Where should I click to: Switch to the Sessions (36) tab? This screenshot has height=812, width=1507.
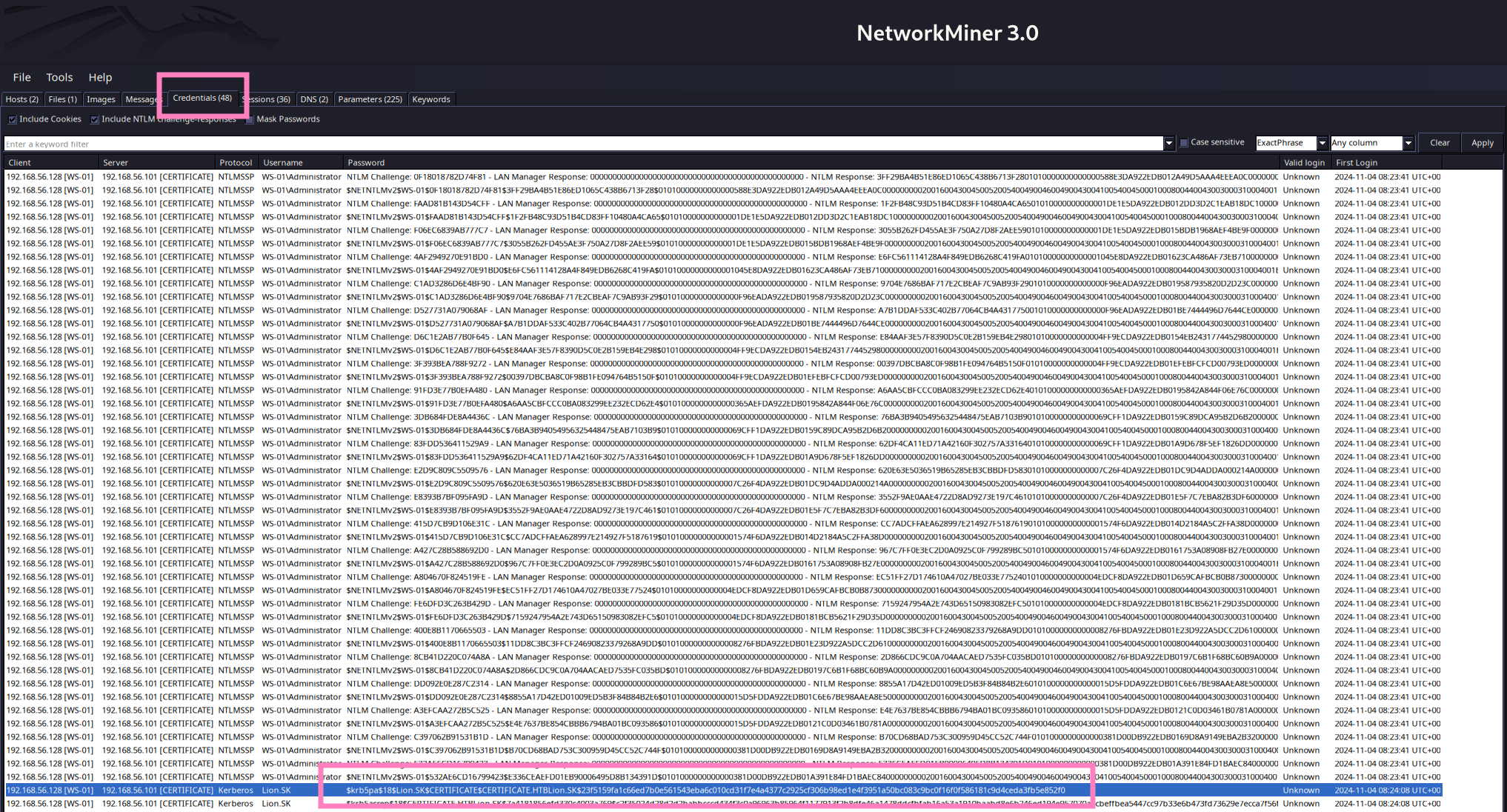pos(270,99)
